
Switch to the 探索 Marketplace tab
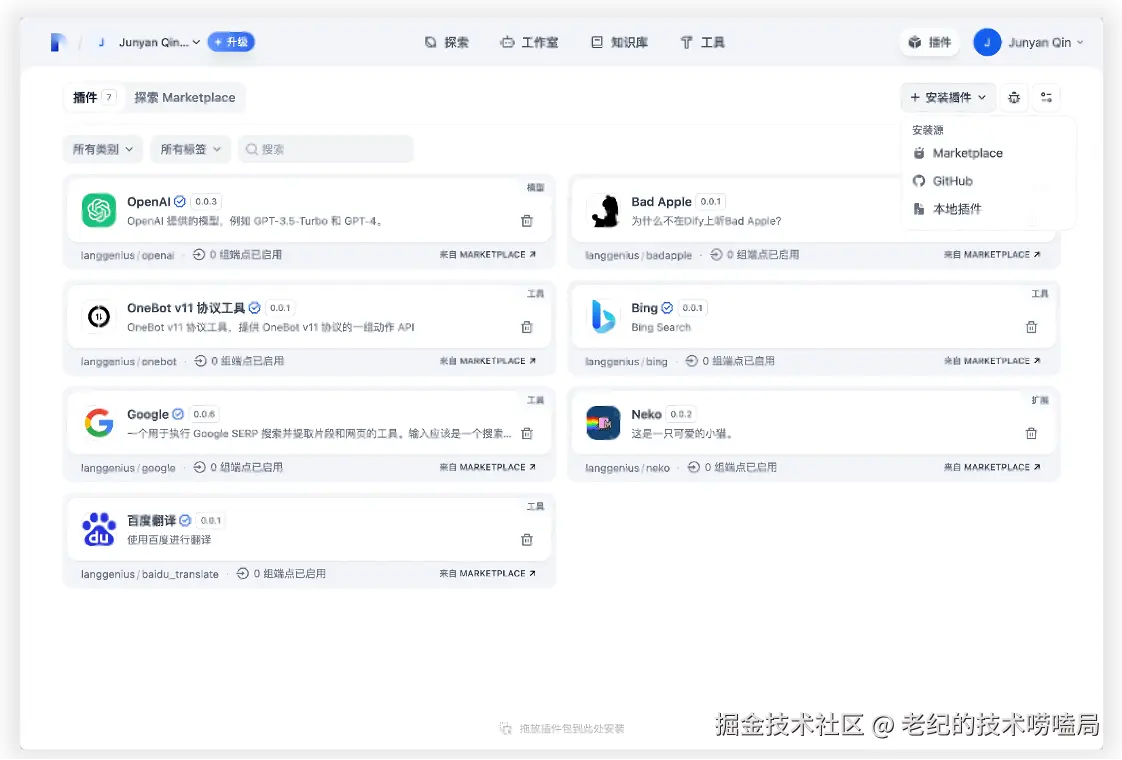point(185,97)
